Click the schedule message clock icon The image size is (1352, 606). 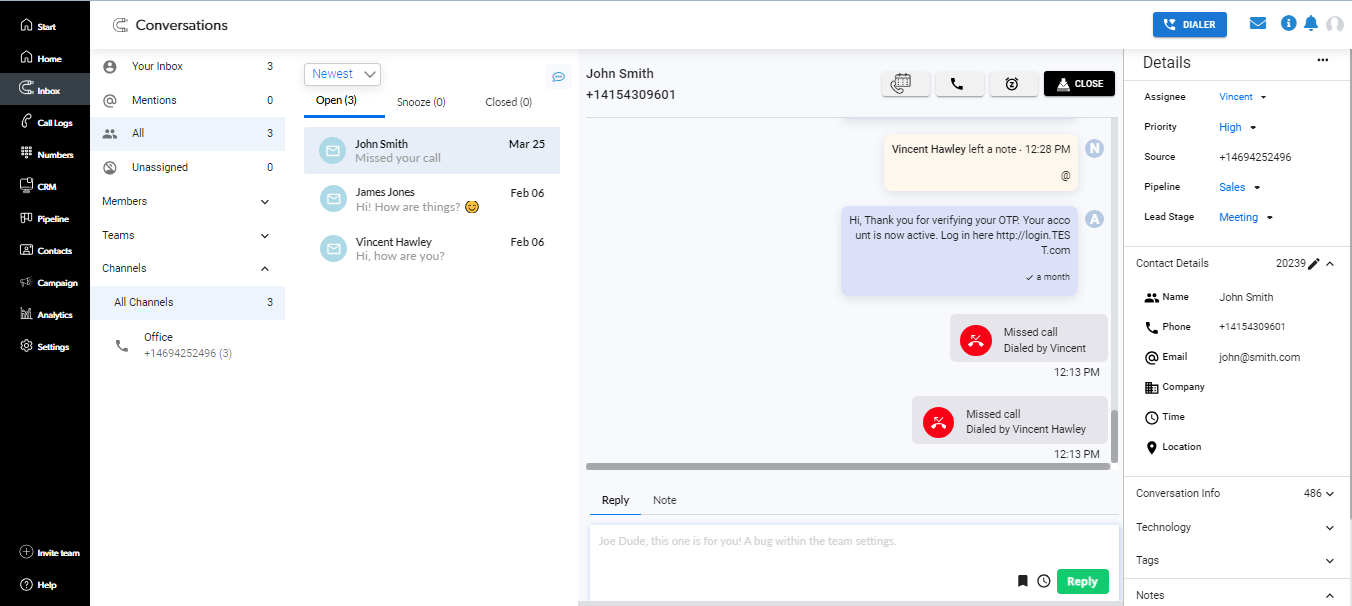pos(1044,581)
